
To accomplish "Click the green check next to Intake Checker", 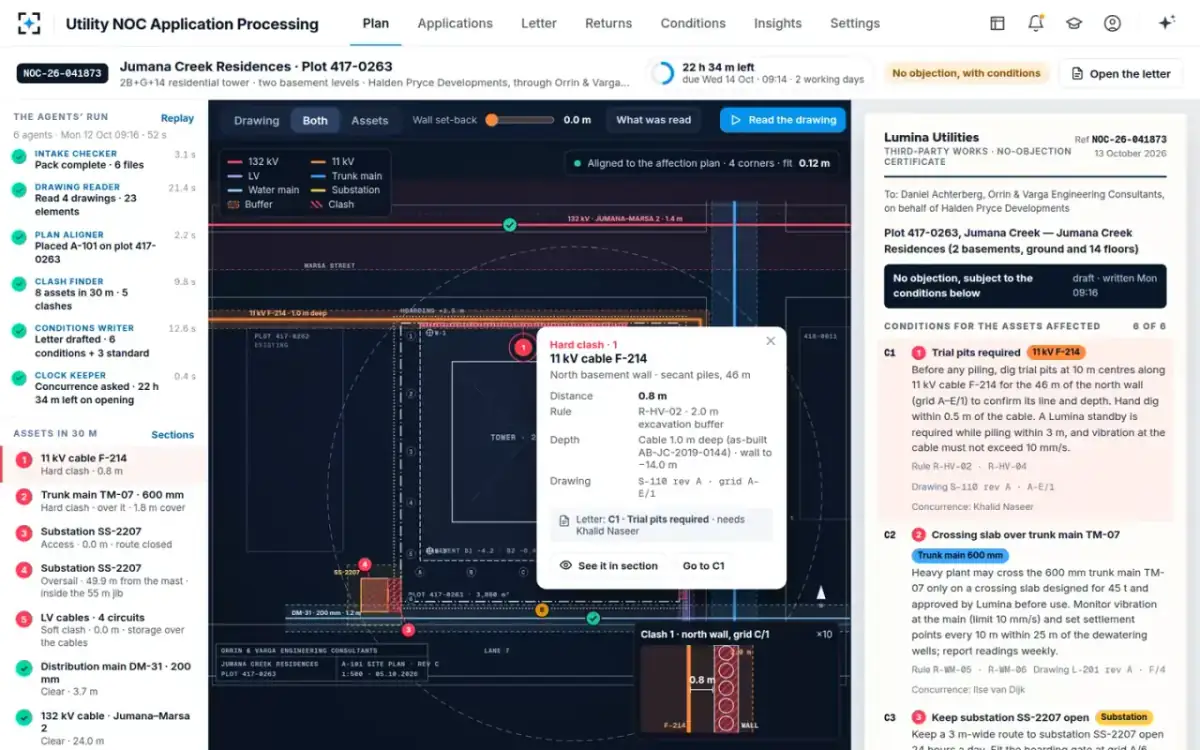I will tap(19, 157).
